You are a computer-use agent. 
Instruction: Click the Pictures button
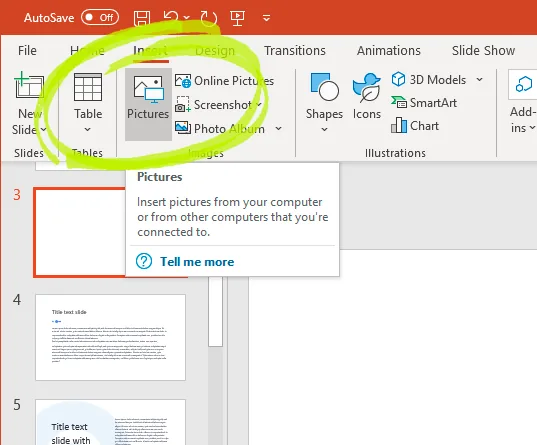tap(148, 104)
